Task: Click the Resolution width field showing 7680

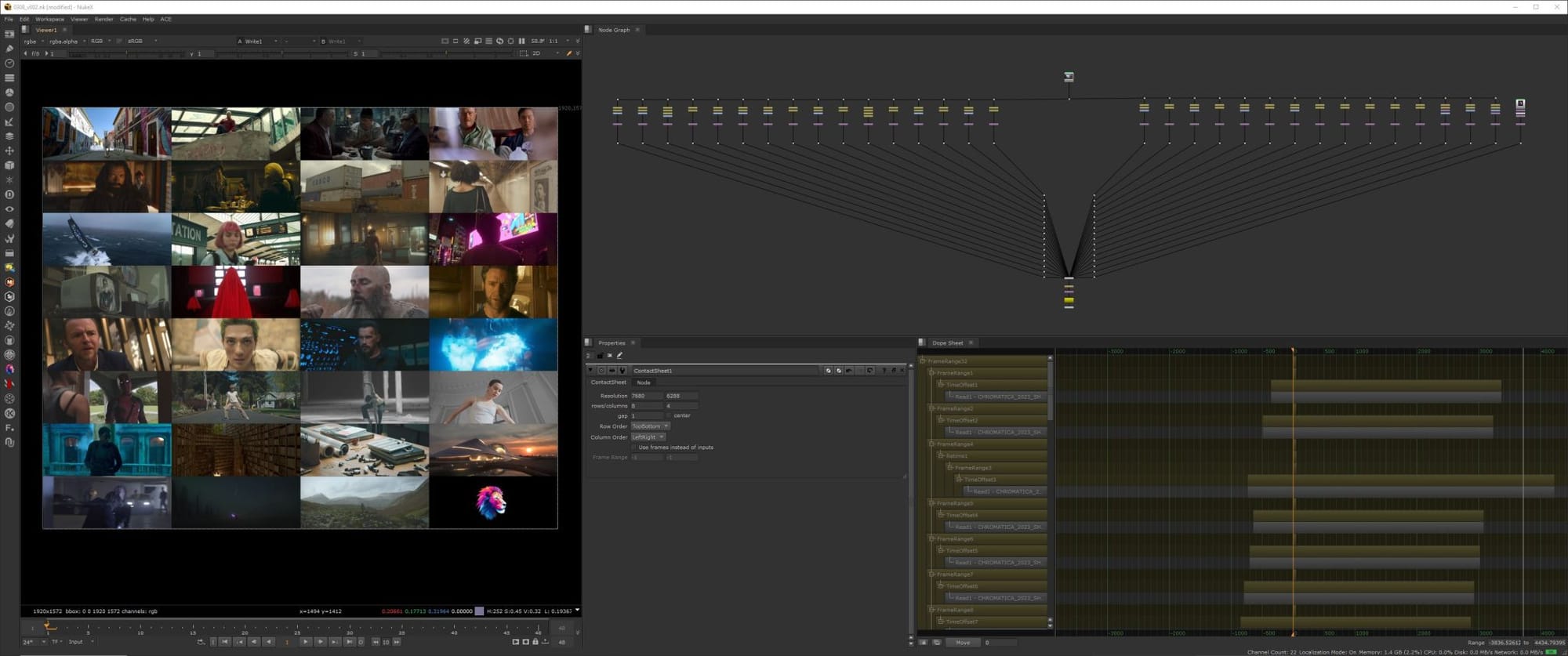Action: tap(646, 396)
